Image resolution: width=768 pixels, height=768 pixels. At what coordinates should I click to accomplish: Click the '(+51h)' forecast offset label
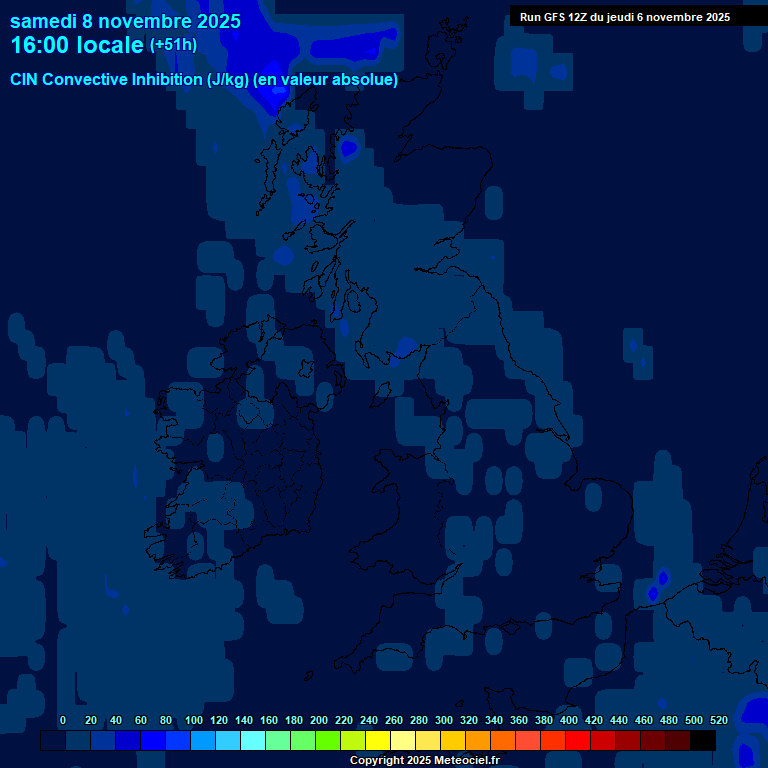[x=173, y=45]
